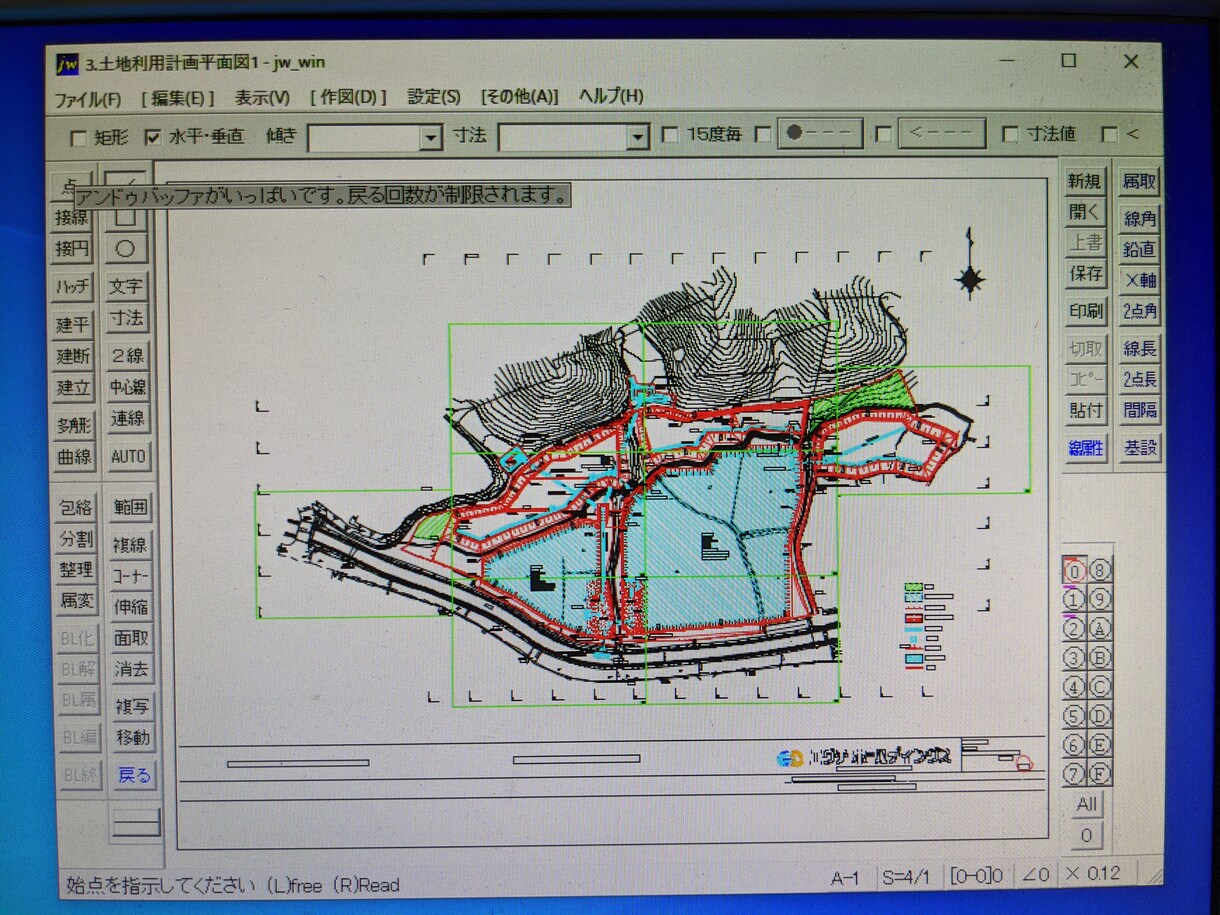This screenshot has width=1220, height=915.
Task: Click the <--- arrow line button
Action: coord(941,133)
